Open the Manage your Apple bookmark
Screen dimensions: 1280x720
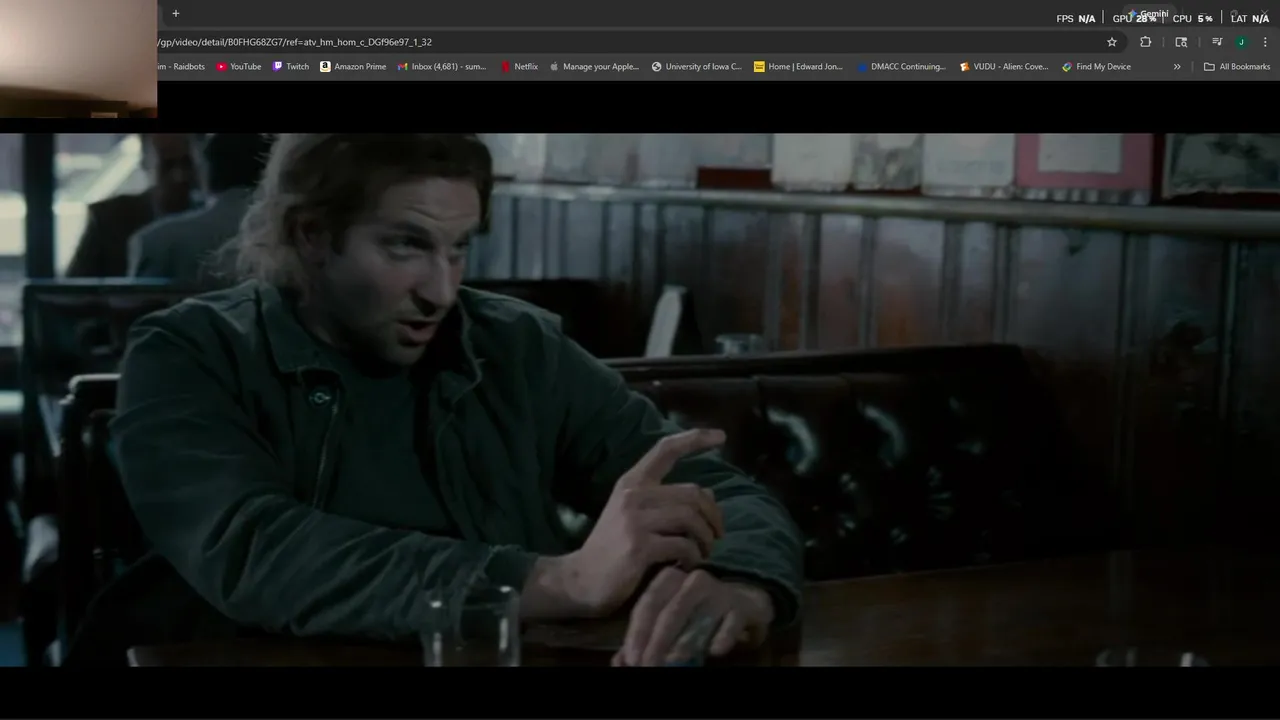pyautogui.click(x=594, y=67)
